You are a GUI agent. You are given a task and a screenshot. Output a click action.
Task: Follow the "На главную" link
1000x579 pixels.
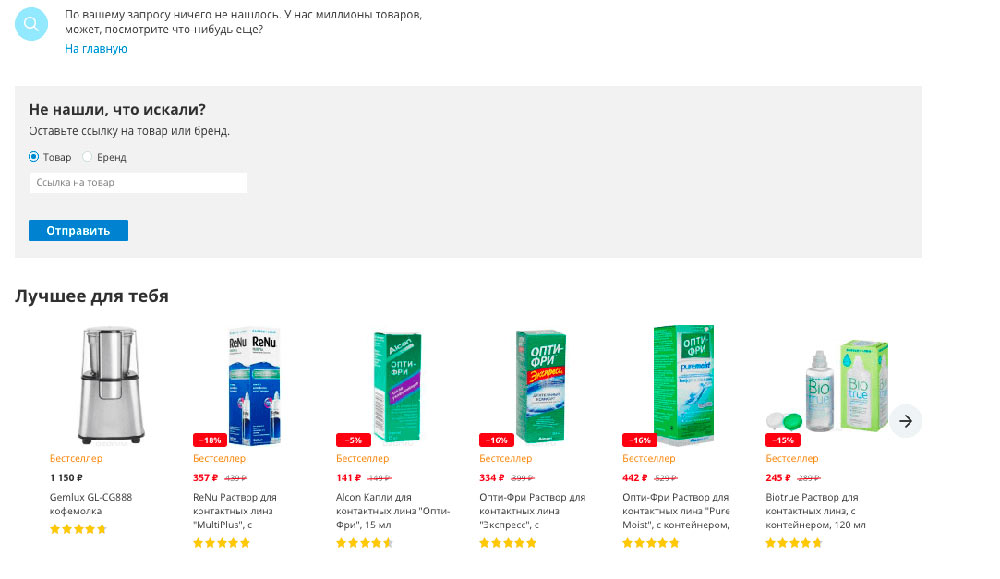tap(96, 48)
